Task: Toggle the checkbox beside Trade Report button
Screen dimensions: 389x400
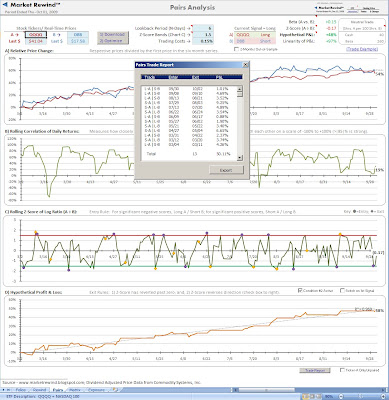Action: [x=342, y=370]
